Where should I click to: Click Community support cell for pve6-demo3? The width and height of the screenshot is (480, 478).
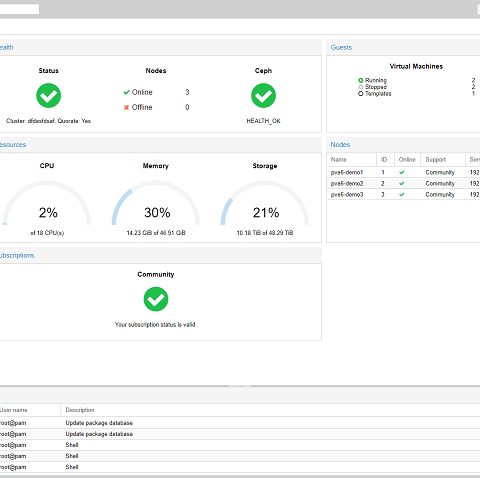point(440,194)
